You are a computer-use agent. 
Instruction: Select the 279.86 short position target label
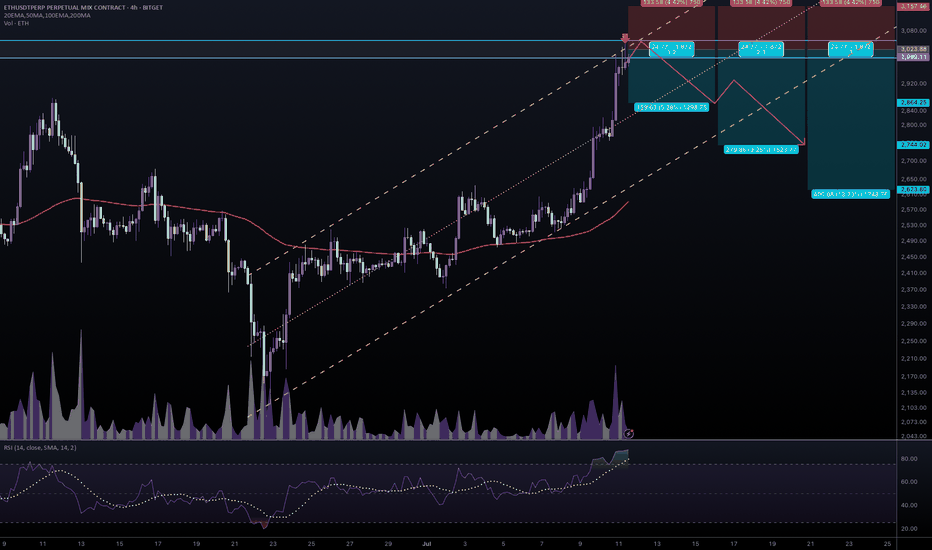761,150
